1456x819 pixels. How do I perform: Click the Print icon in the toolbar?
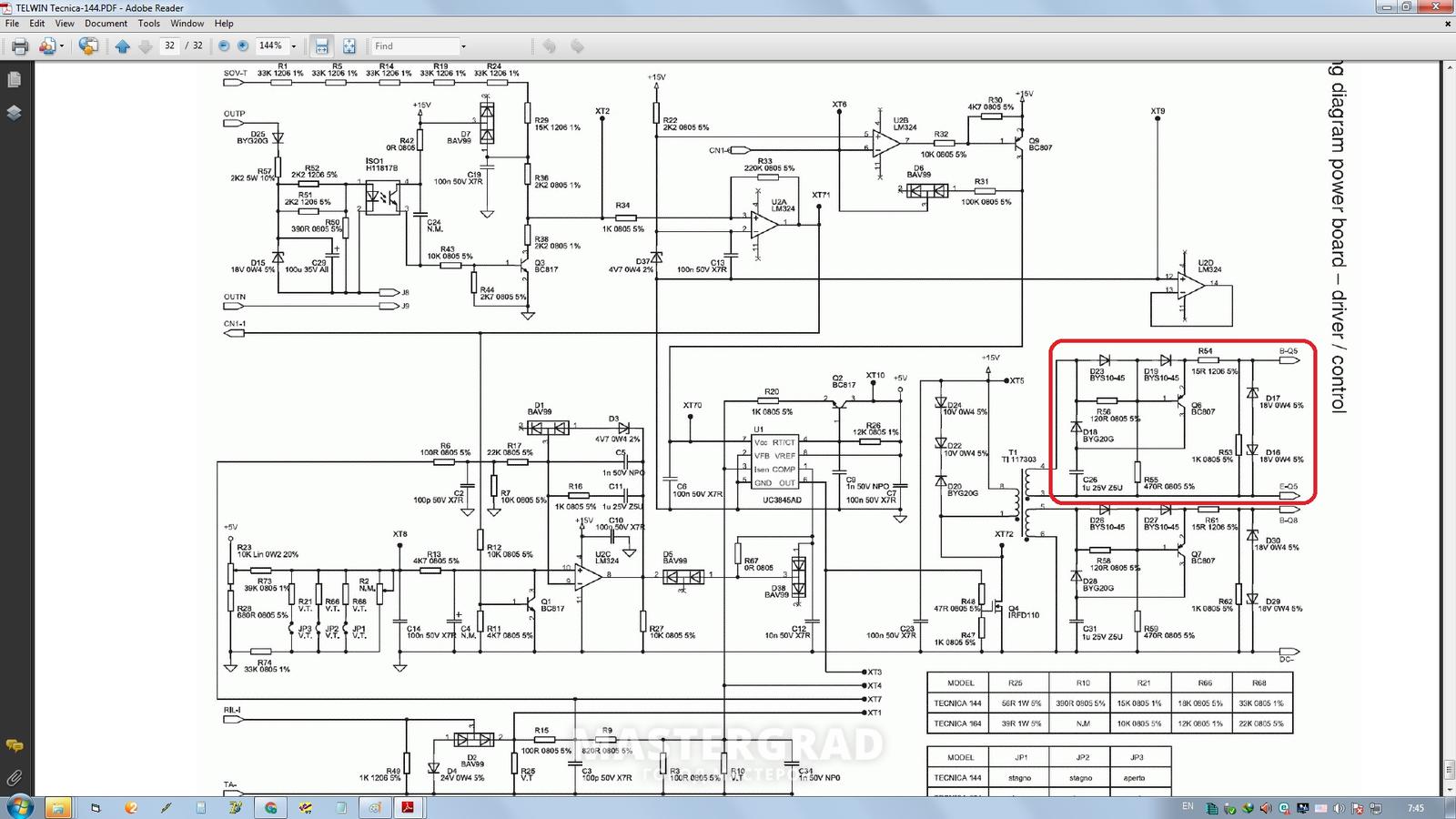[x=19, y=45]
